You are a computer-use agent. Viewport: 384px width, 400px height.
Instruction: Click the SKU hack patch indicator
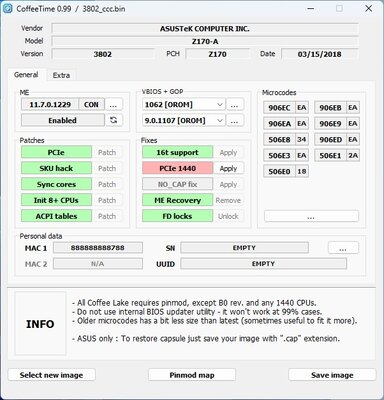[56, 168]
